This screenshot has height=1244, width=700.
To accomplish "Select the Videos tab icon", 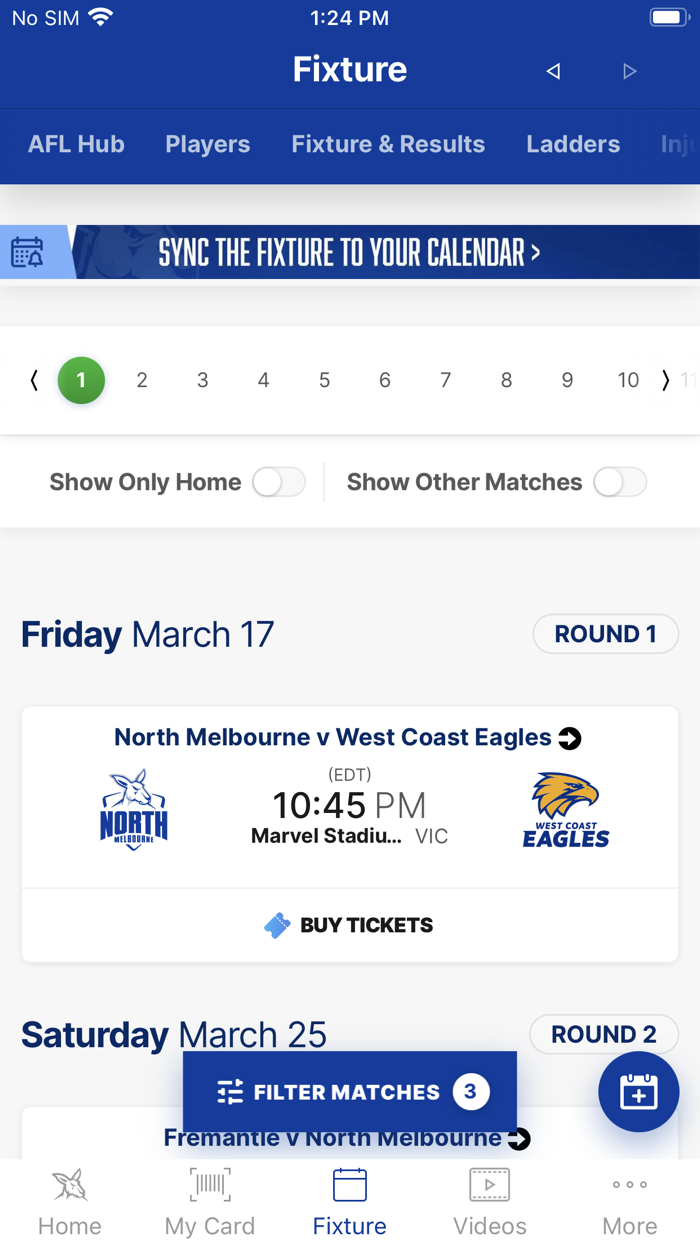I will (x=489, y=1184).
